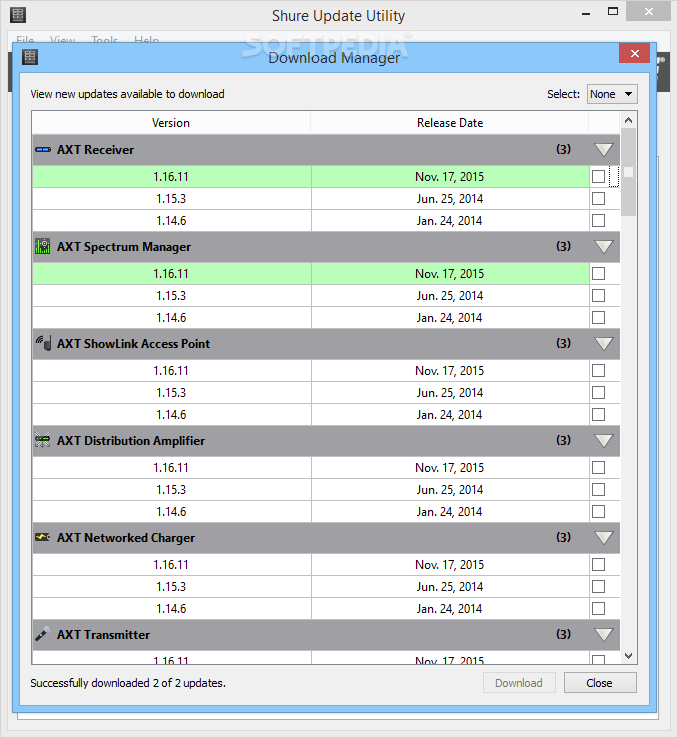Check AXT Distribution Amplifier 1.14.6 box
The image size is (678, 738).
598,512
